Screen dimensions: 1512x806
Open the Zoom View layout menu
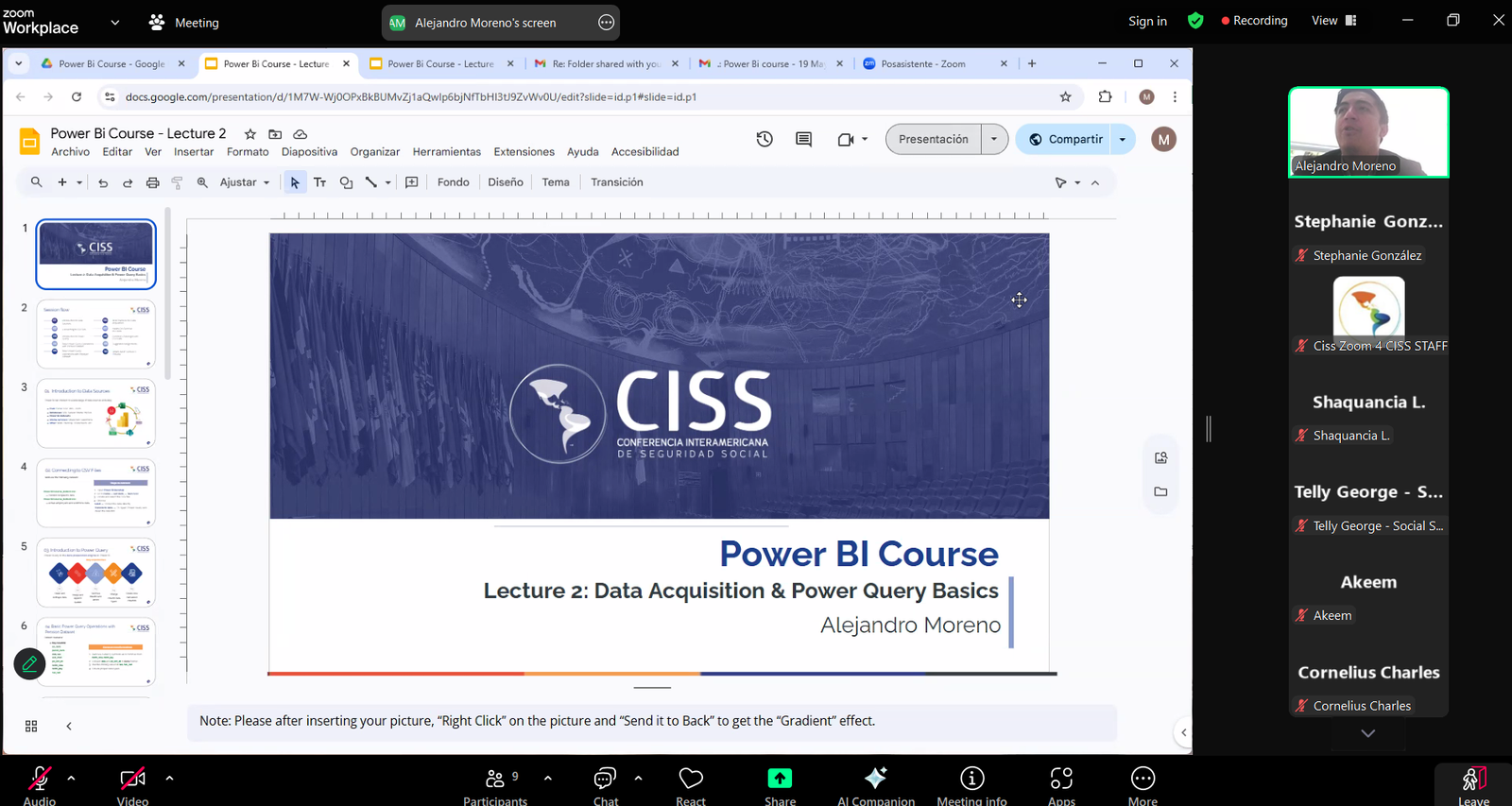tap(1333, 21)
